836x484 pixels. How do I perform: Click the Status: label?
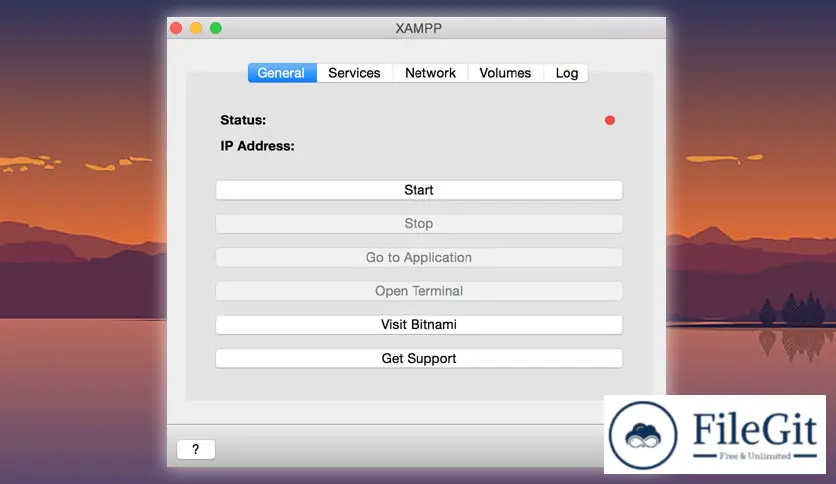coord(243,120)
